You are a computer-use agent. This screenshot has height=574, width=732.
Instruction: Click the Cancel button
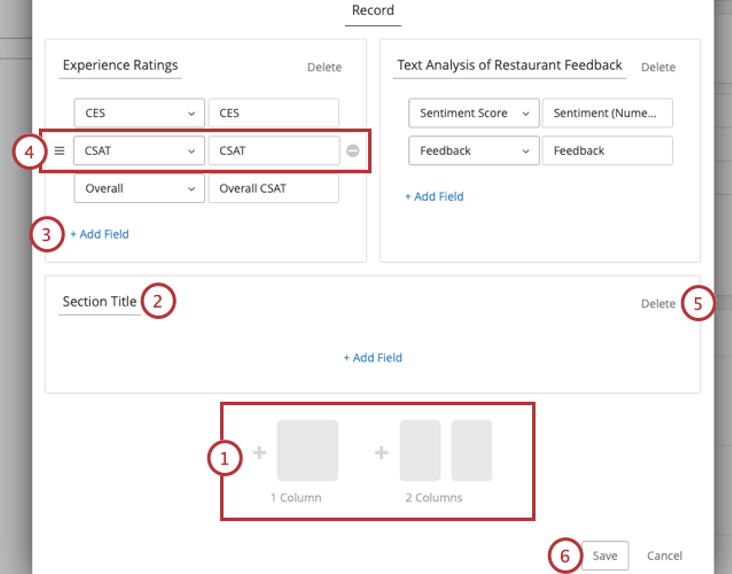pos(664,556)
